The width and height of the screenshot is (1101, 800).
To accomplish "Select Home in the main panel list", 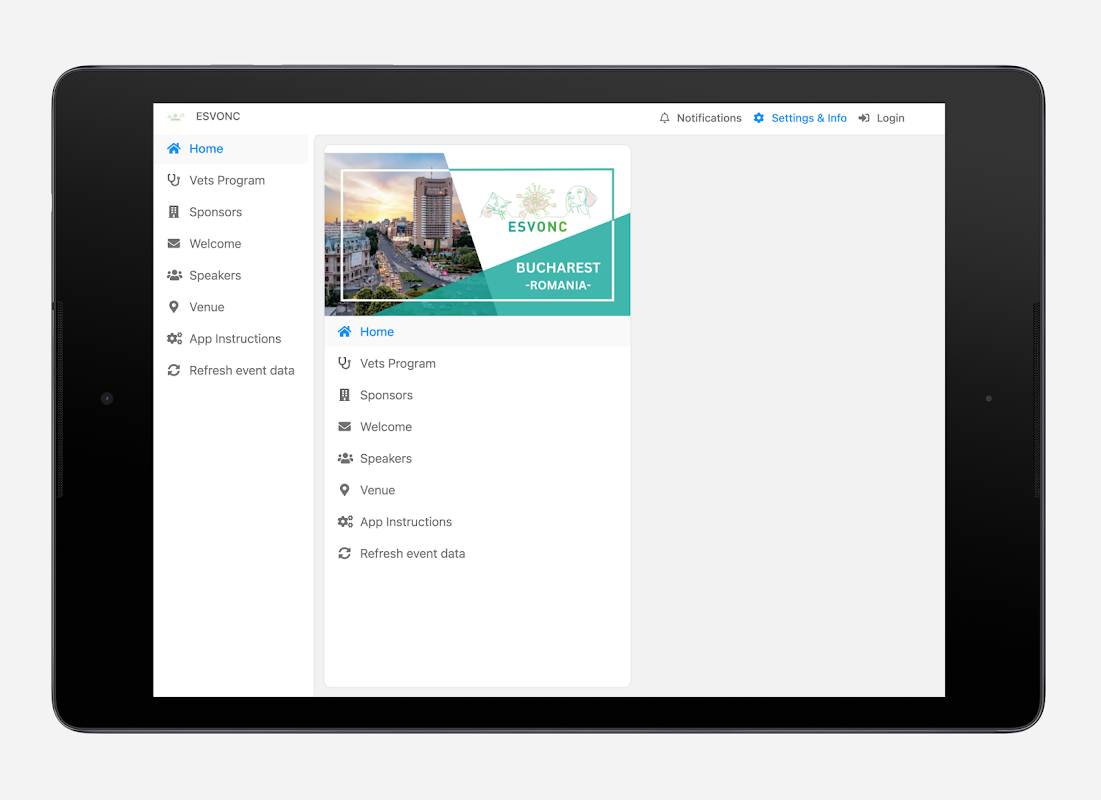I will click(x=477, y=332).
